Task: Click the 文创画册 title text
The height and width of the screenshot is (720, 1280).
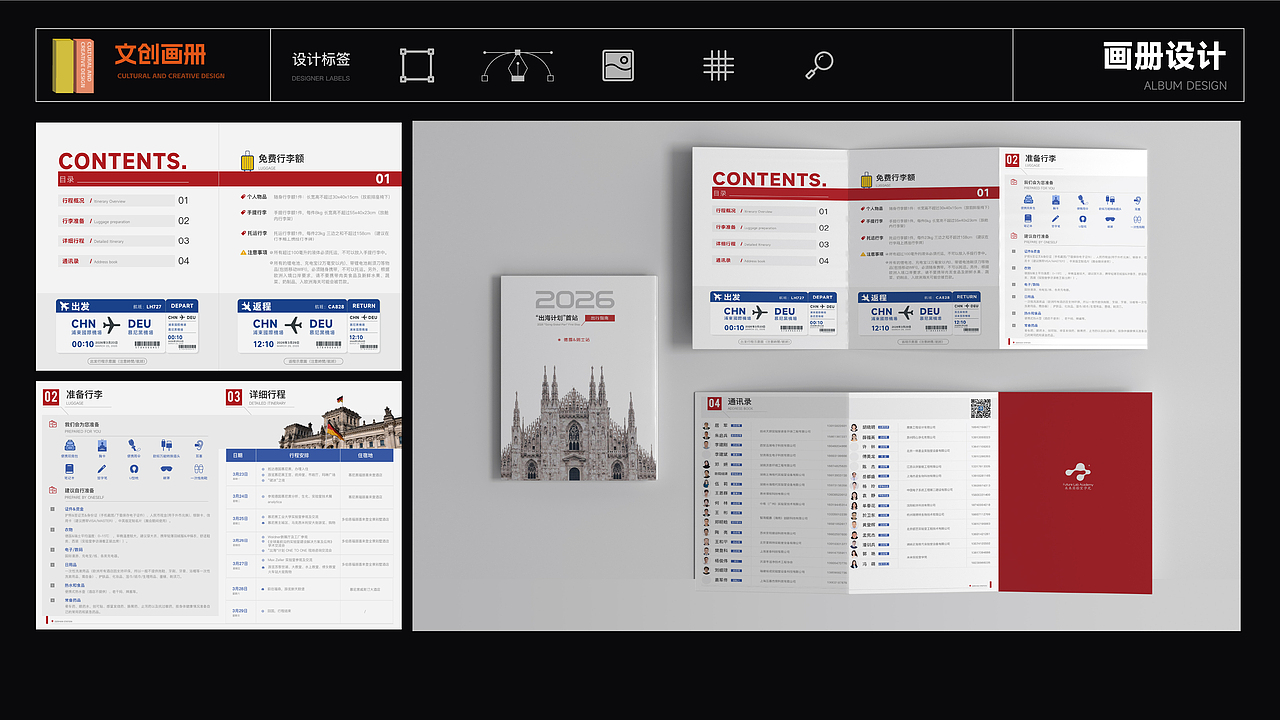Action: tap(160, 55)
